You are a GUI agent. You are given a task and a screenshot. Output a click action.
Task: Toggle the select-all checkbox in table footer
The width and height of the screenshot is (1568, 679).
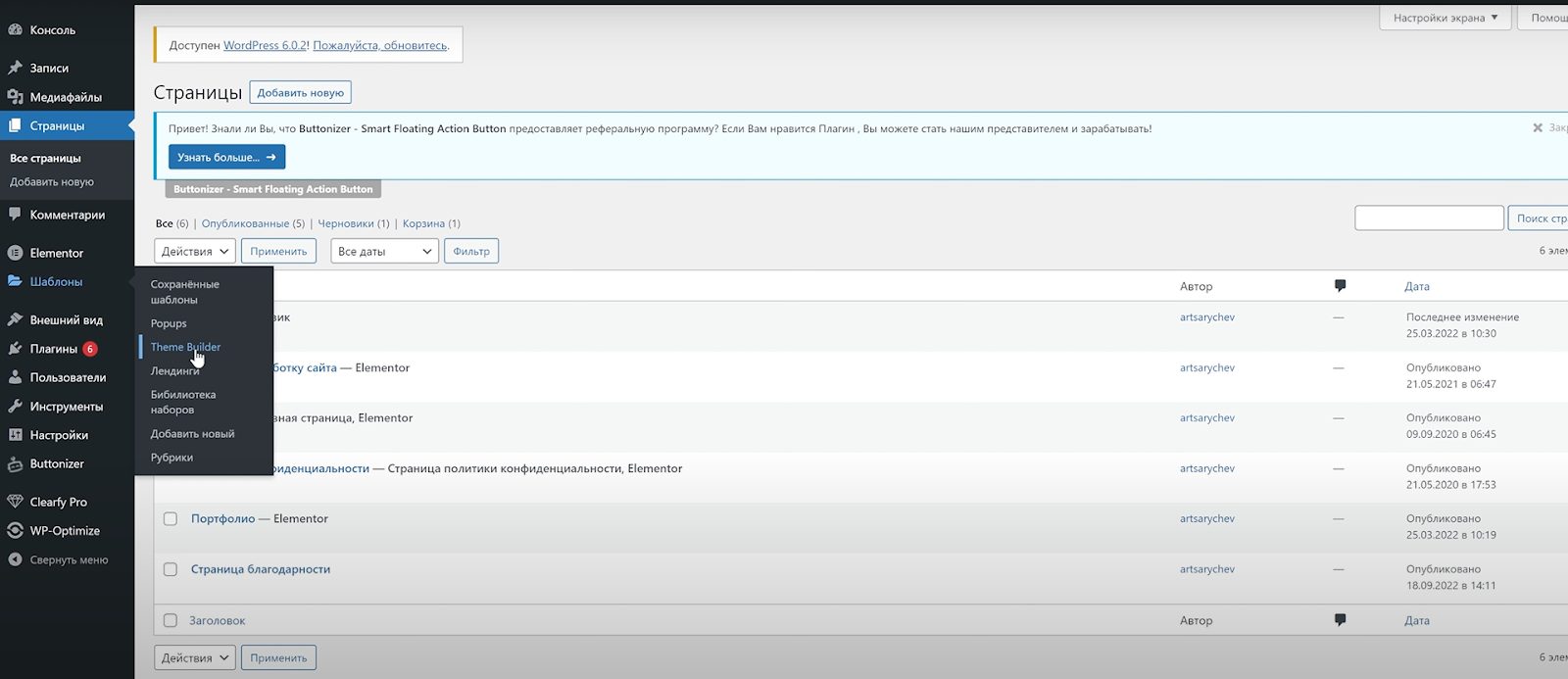tap(171, 620)
